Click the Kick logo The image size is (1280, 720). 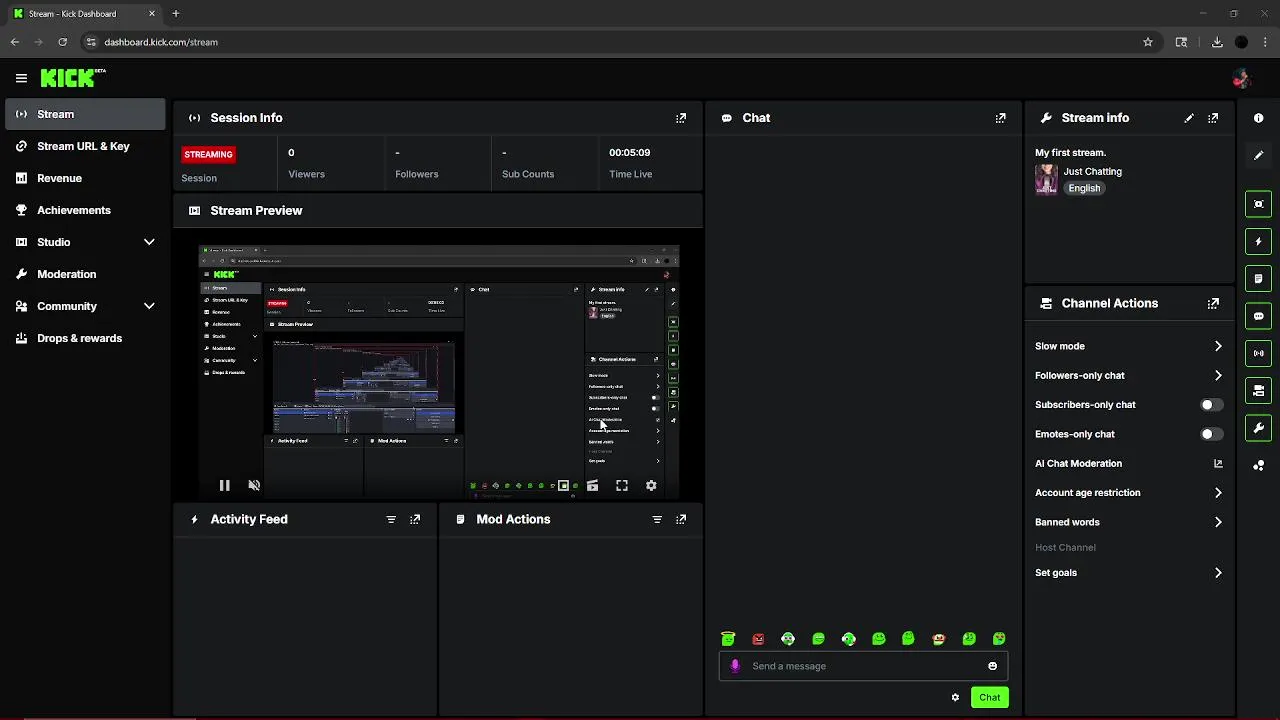click(73, 78)
